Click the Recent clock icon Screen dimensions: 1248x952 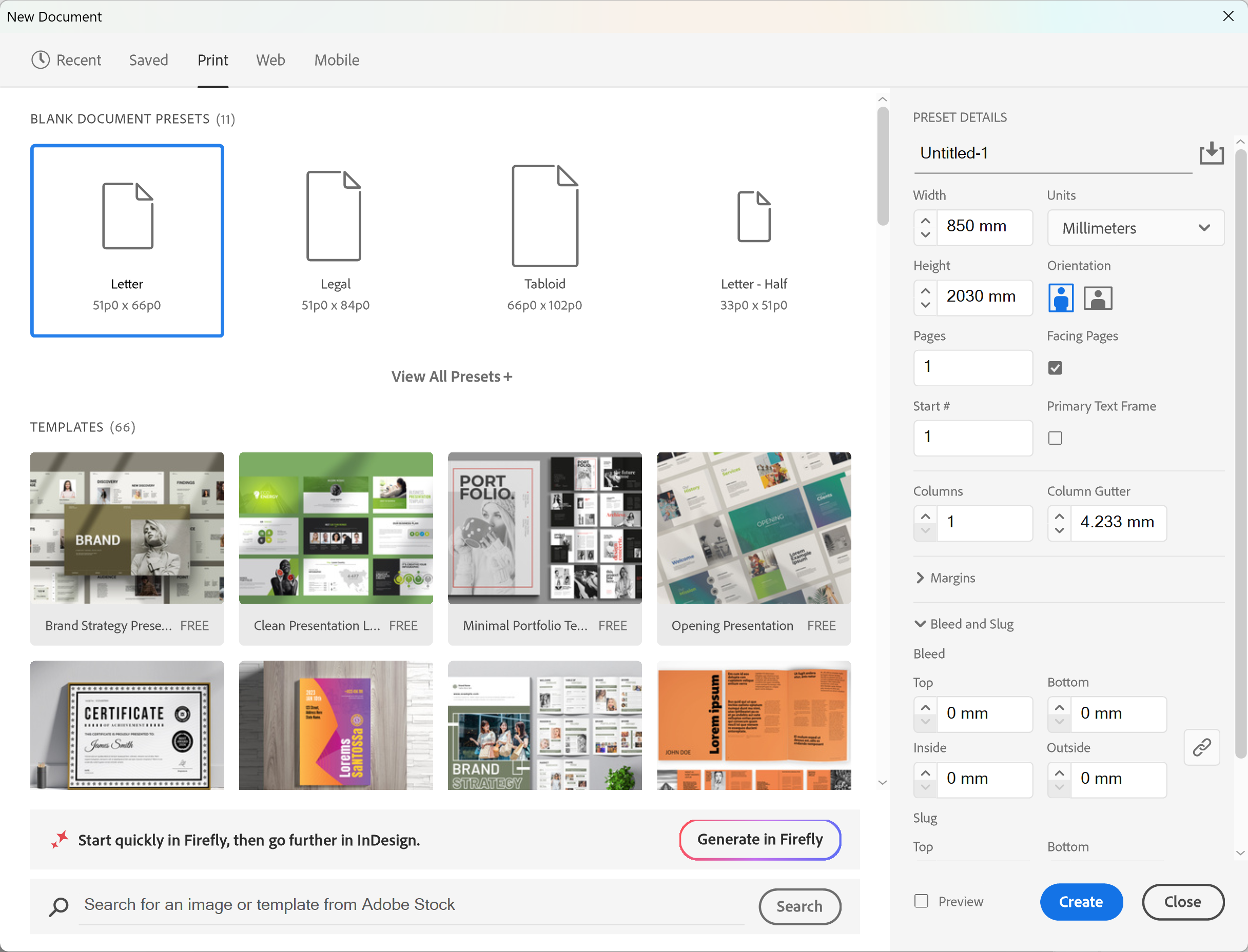[x=40, y=60]
